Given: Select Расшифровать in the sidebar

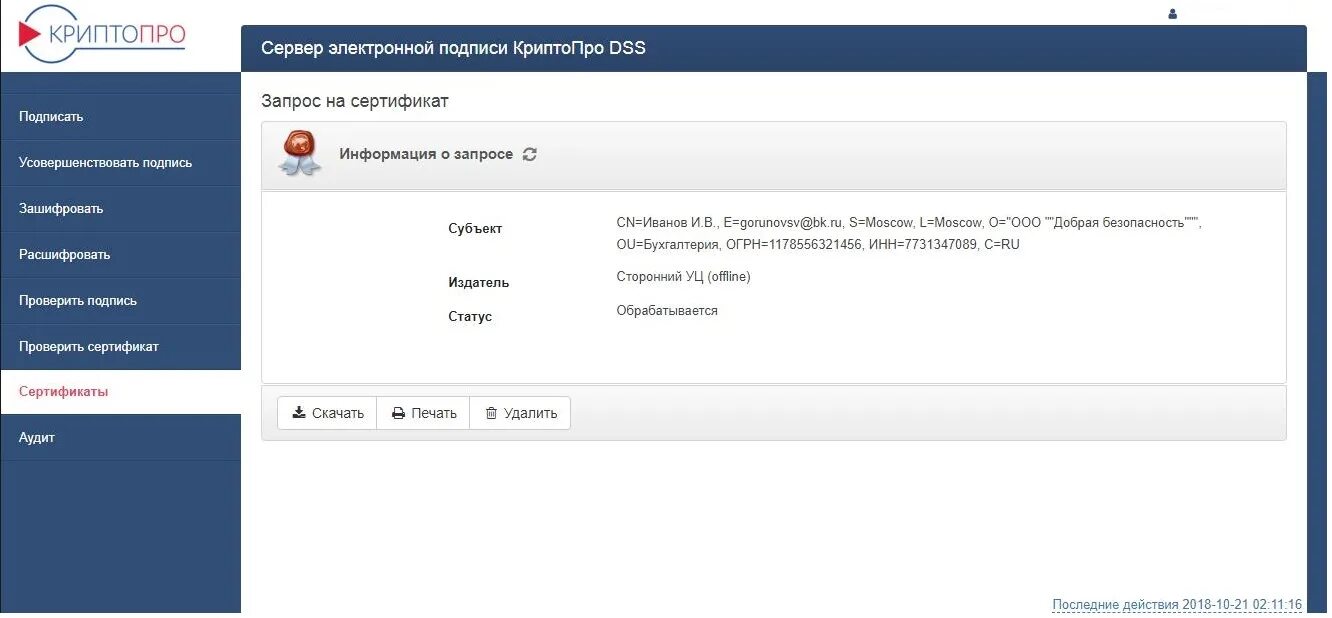Looking at the screenshot, I should coord(120,255).
